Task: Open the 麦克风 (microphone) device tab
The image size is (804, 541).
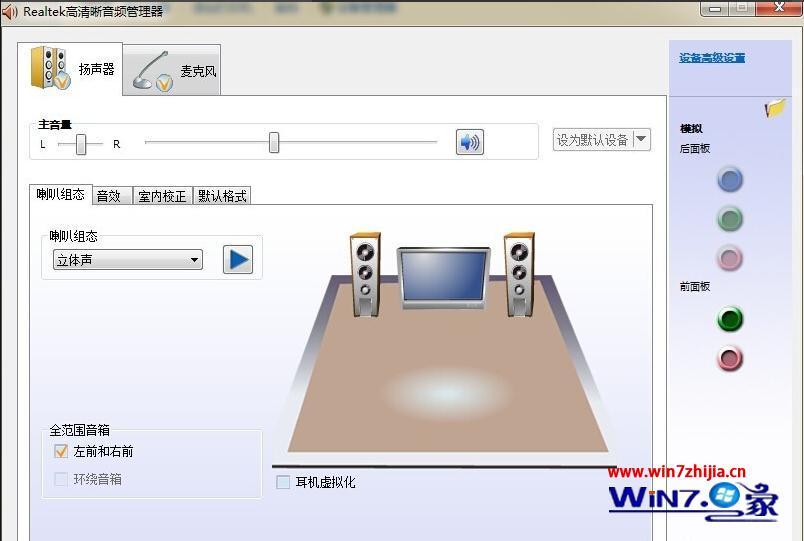Action: (x=172, y=70)
